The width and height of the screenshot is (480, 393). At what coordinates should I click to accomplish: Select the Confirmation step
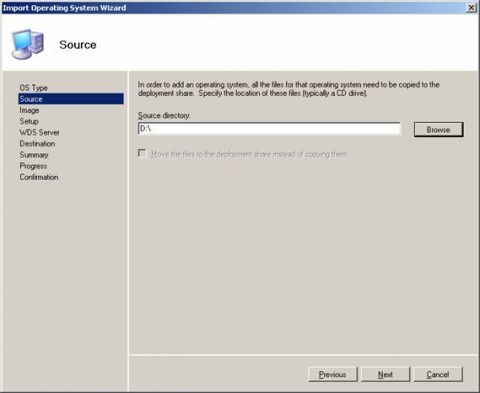tap(39, 177)
